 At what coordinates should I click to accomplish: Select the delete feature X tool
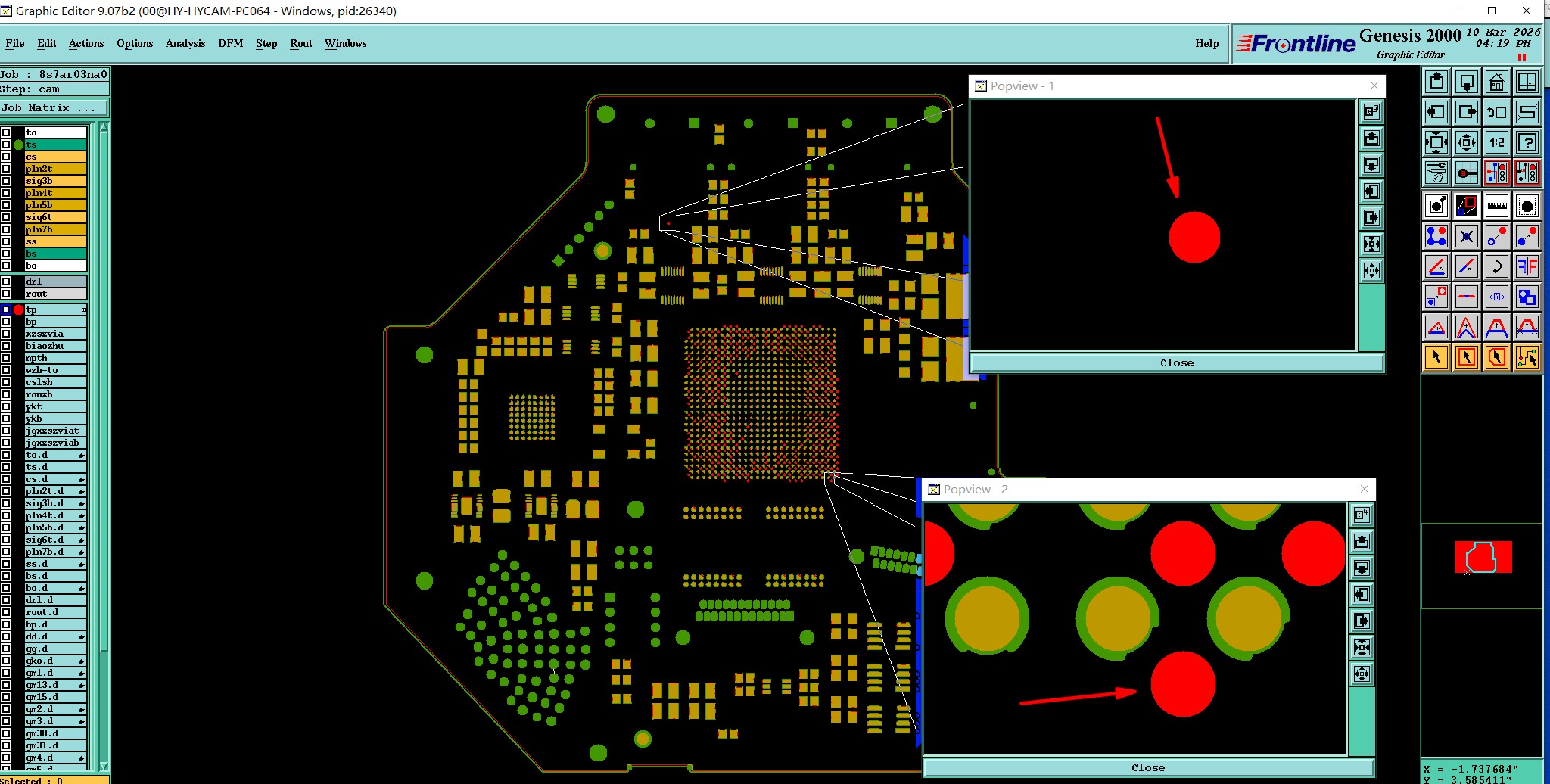pos(1466,236)
